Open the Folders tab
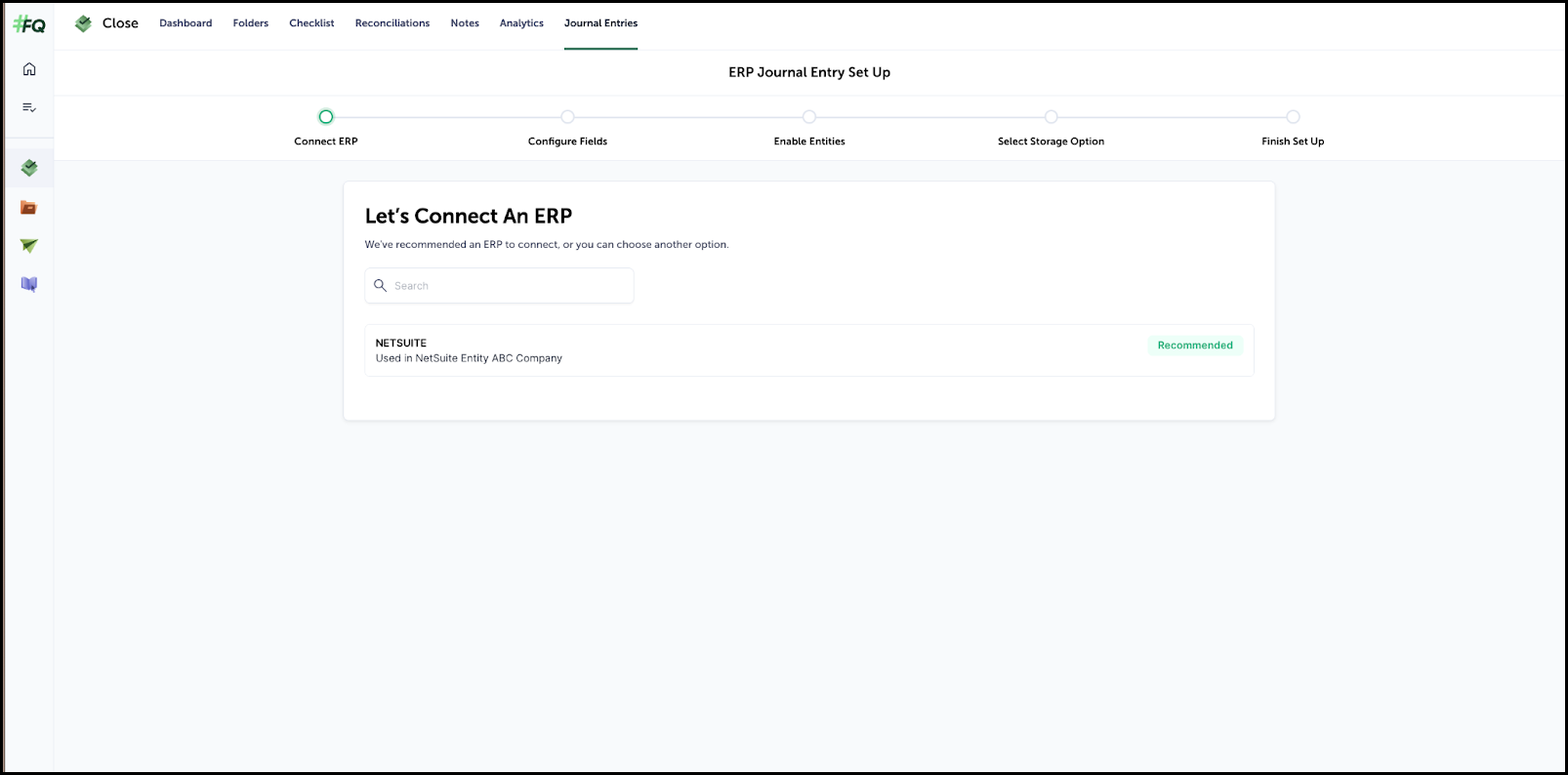 (x=250, y=23)
